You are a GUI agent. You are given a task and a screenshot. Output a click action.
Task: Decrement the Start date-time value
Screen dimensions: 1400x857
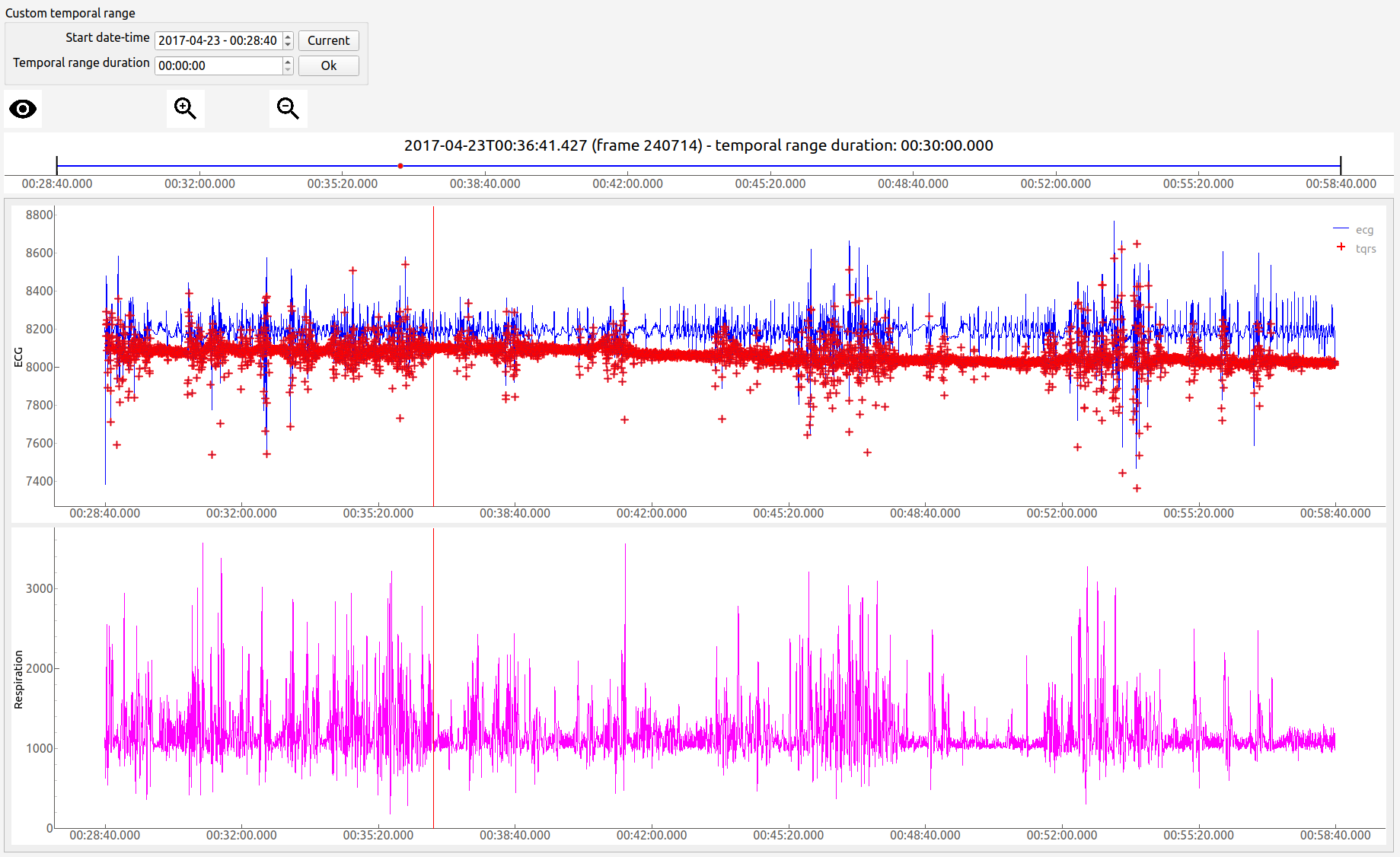pos(288,45)
